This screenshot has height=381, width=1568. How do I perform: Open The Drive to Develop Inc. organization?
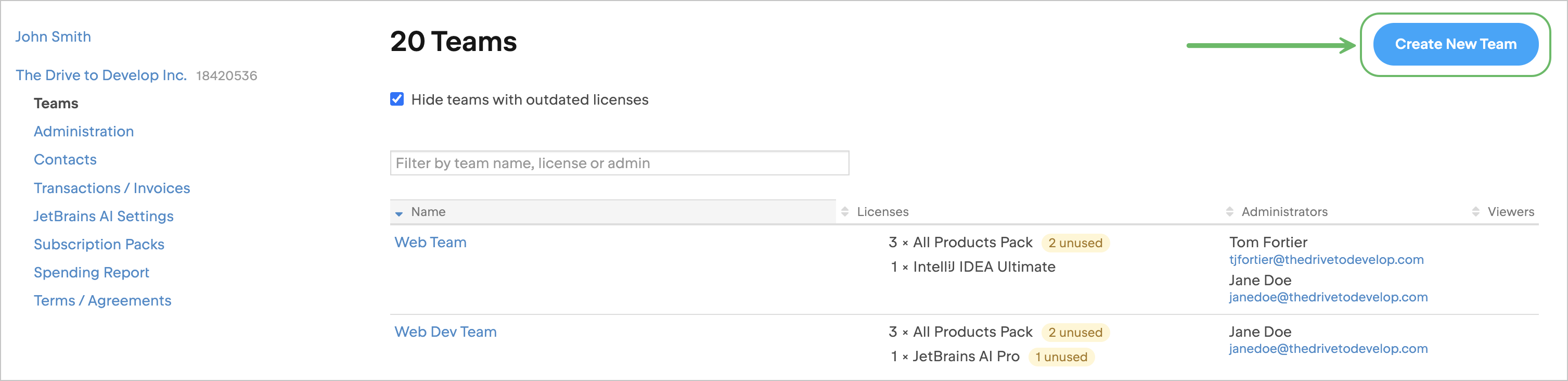101,75
